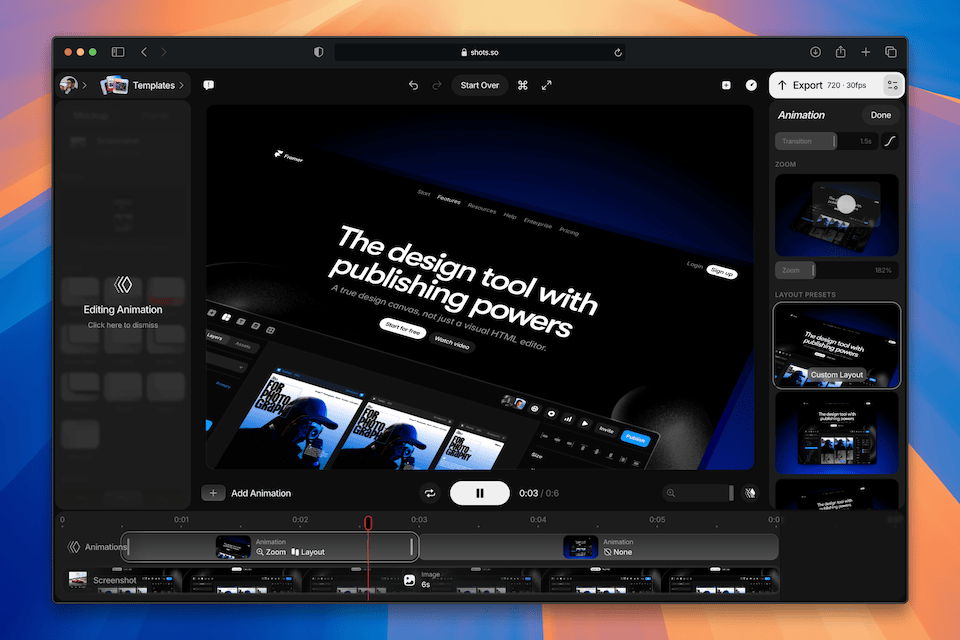
Task: Click the fullscreen expand arrows icon
Action: point(547,85)
